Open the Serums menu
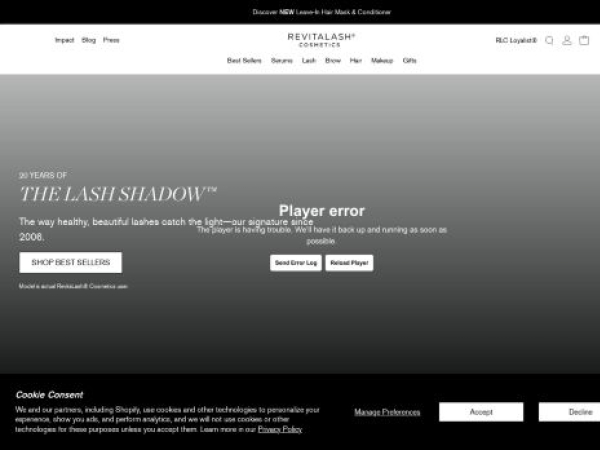This screenshot has width=600, height=450. point(282,60)
